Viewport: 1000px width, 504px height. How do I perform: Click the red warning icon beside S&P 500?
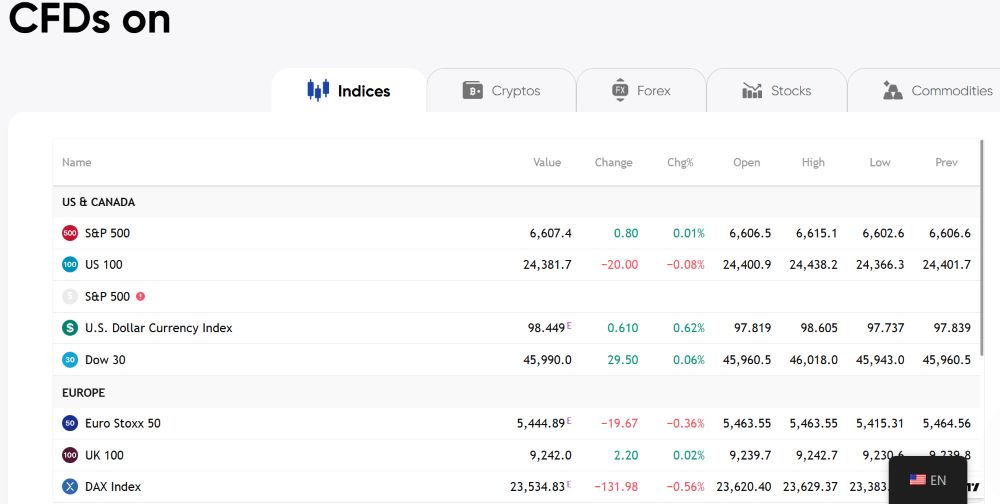[140, 296]
